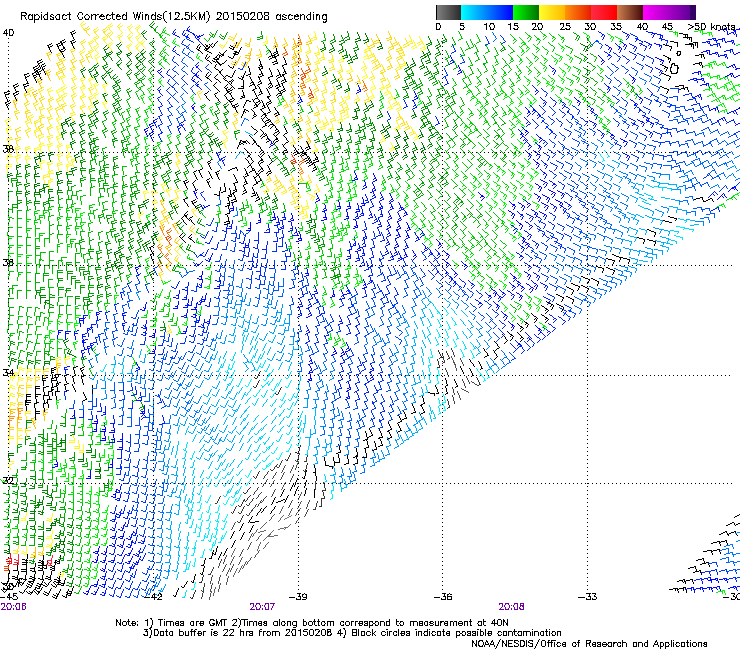Click the legend tick label '10'
This screenshot has height=650, width=740.
489,27
